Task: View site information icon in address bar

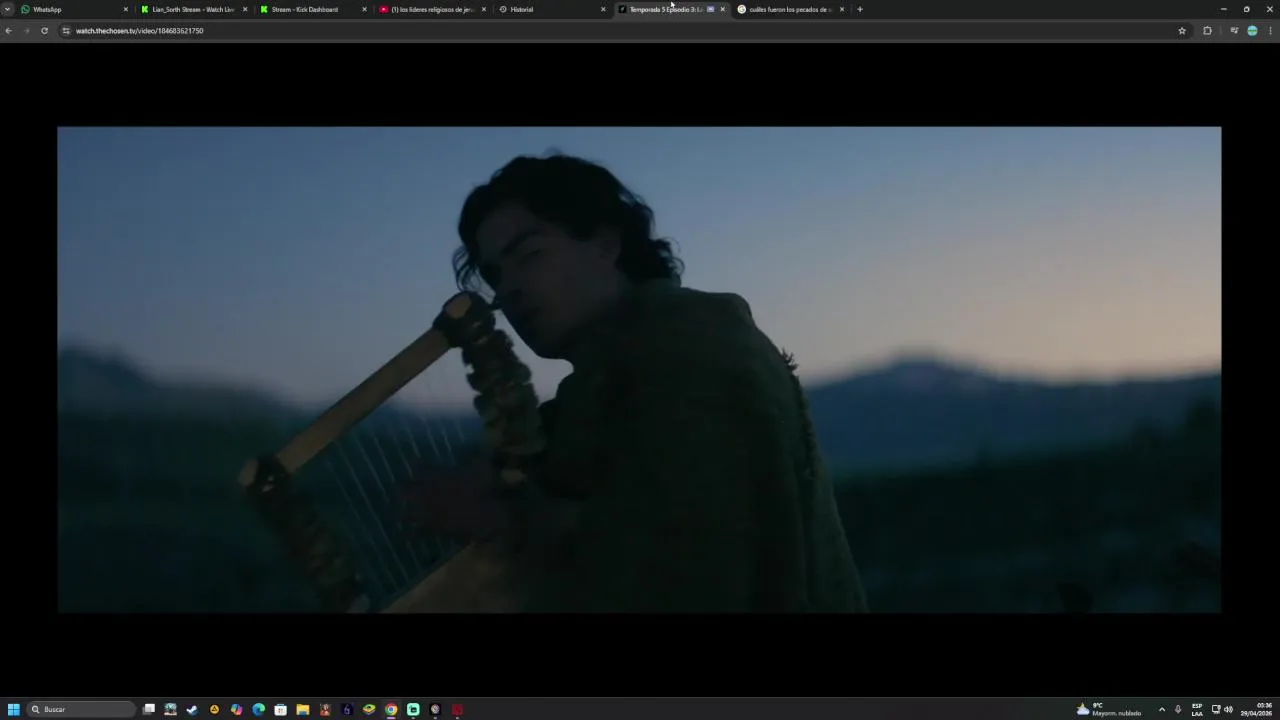Action: 66,31
